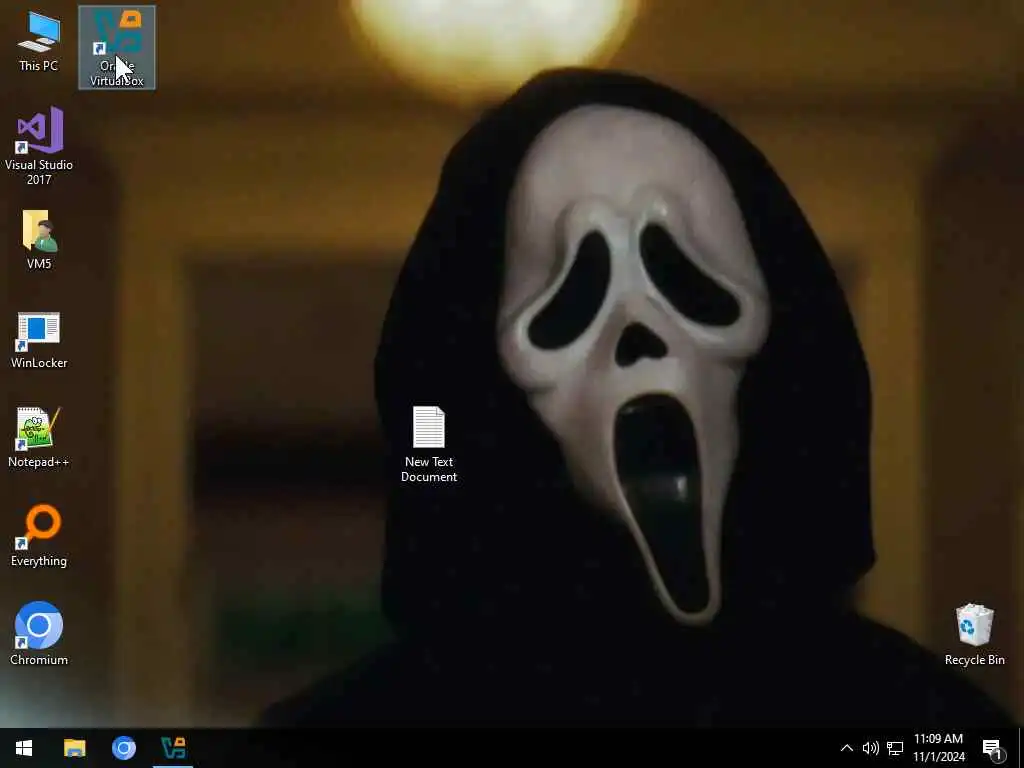Select the This PC desktop icon
Viewport: 1024px width, 768px height.
click(39, 41)
